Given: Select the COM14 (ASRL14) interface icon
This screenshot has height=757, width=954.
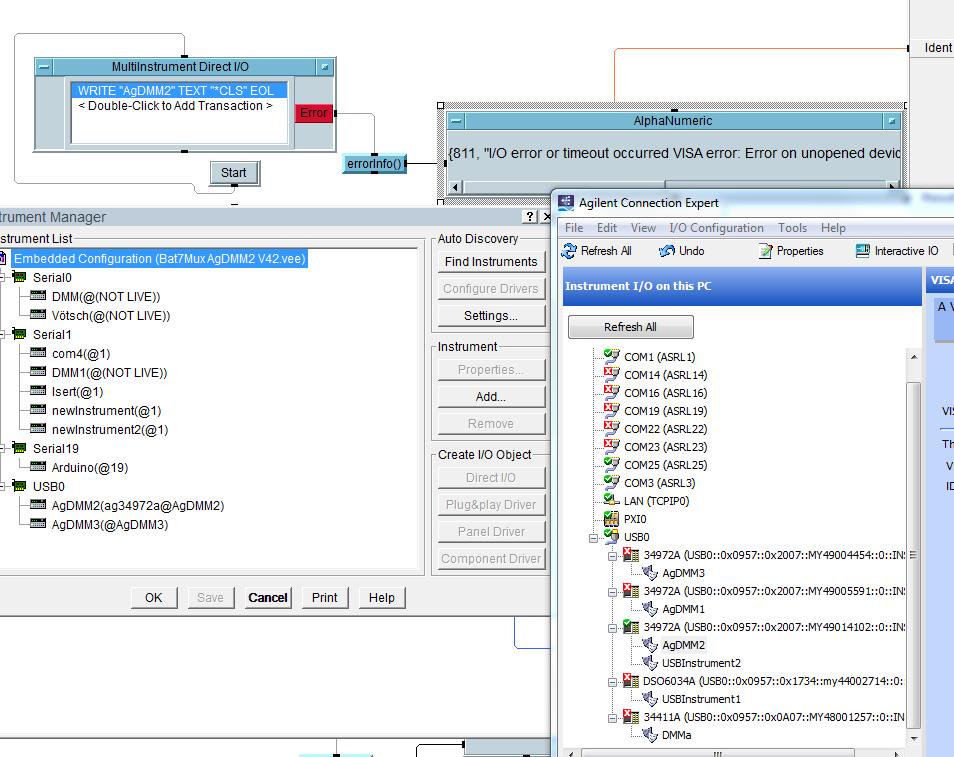Looking at the screenshot, I should pos(612,375).
